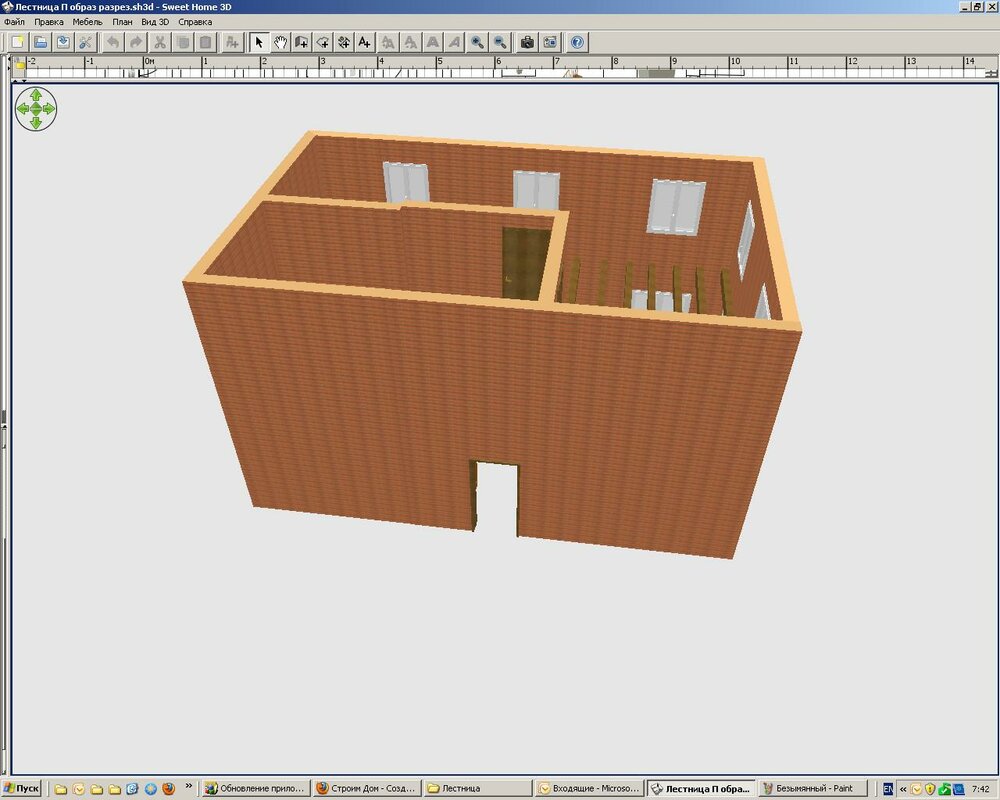Select the Create dimensions tool
Screen dimensions: 1000x800
click(x=344, y=42)
